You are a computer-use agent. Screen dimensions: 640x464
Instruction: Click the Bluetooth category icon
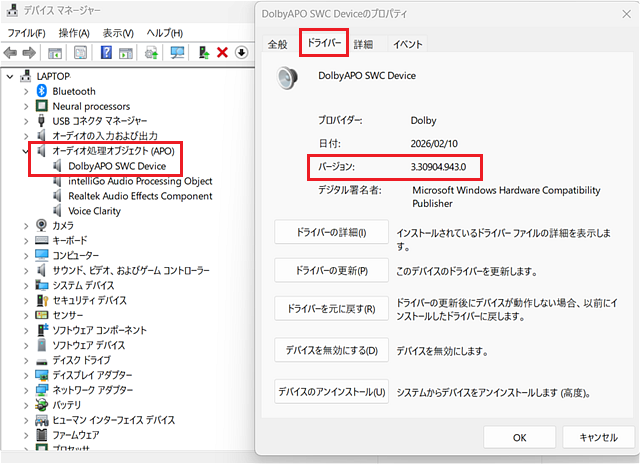click(x=42, y=91)
